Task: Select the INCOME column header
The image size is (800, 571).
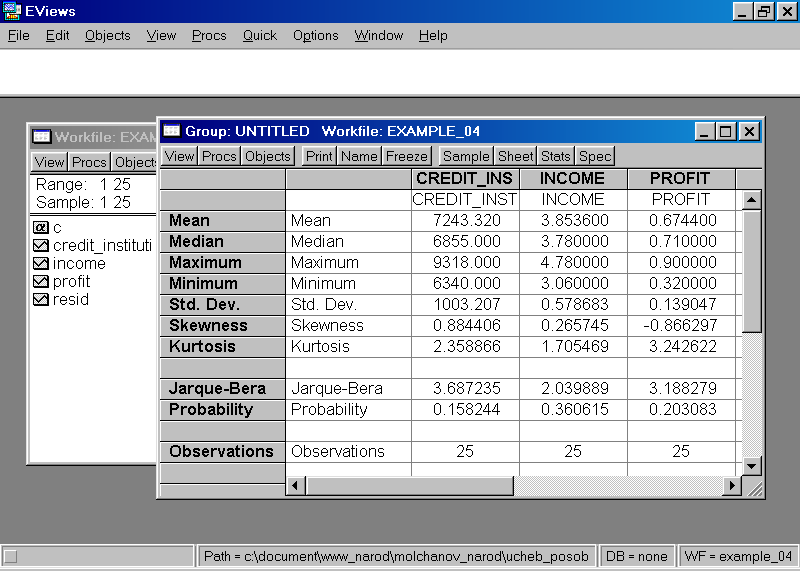Action: point(572,179)
